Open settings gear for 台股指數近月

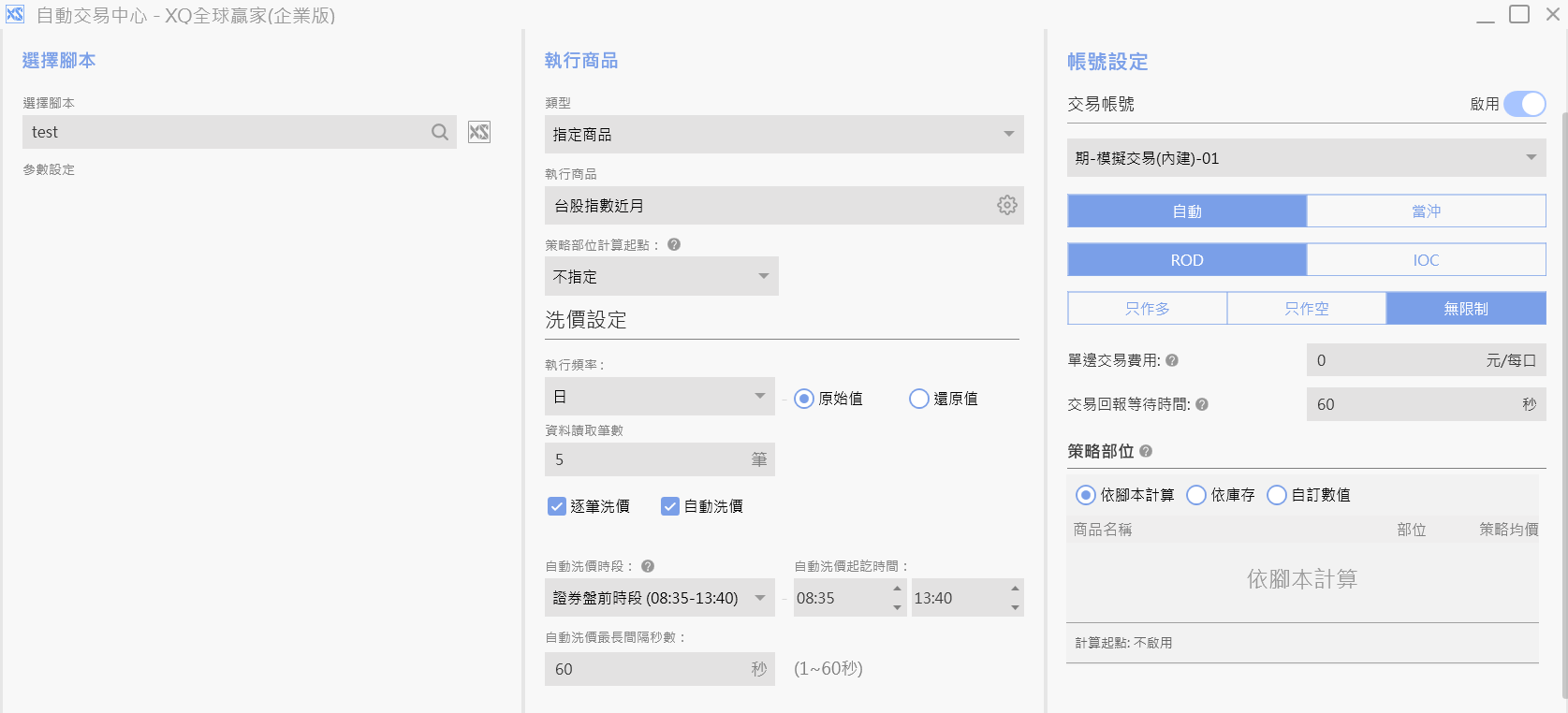tap(1006, 205)
